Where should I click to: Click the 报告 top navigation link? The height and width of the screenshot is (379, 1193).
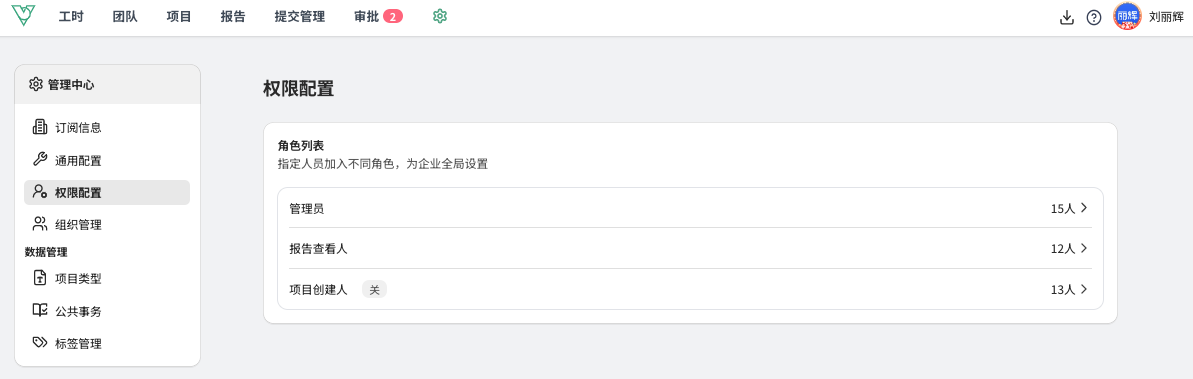(x=233, y=17)
